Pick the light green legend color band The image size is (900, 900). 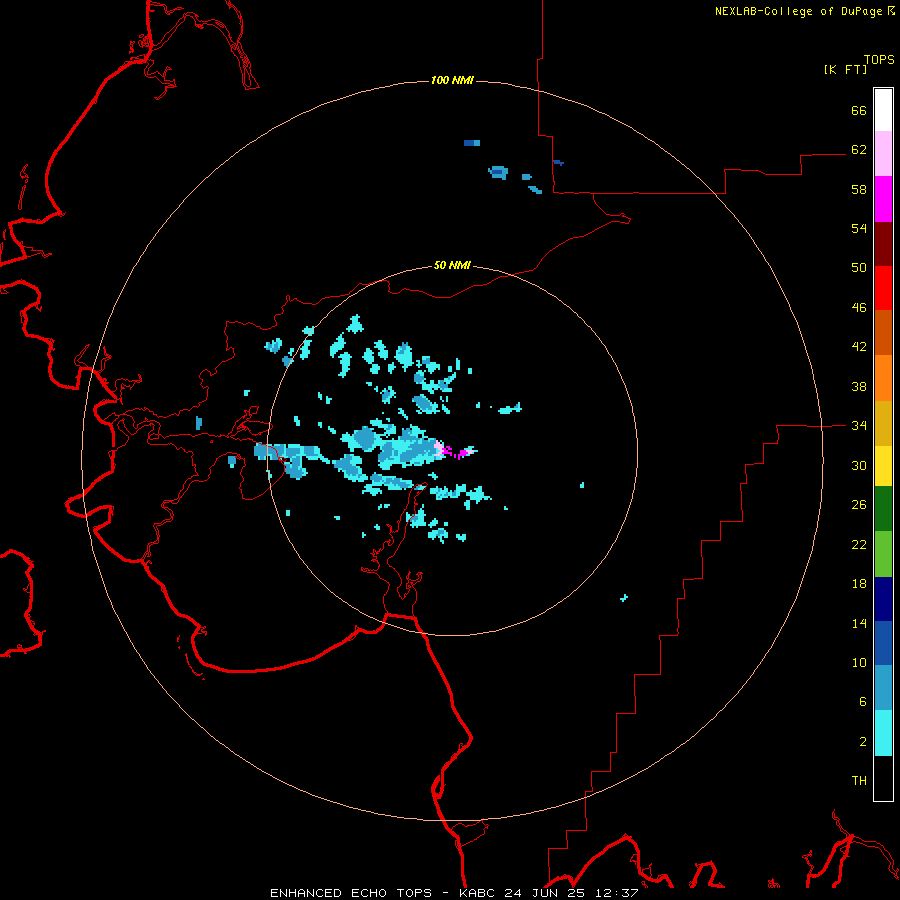pos(883,554)
